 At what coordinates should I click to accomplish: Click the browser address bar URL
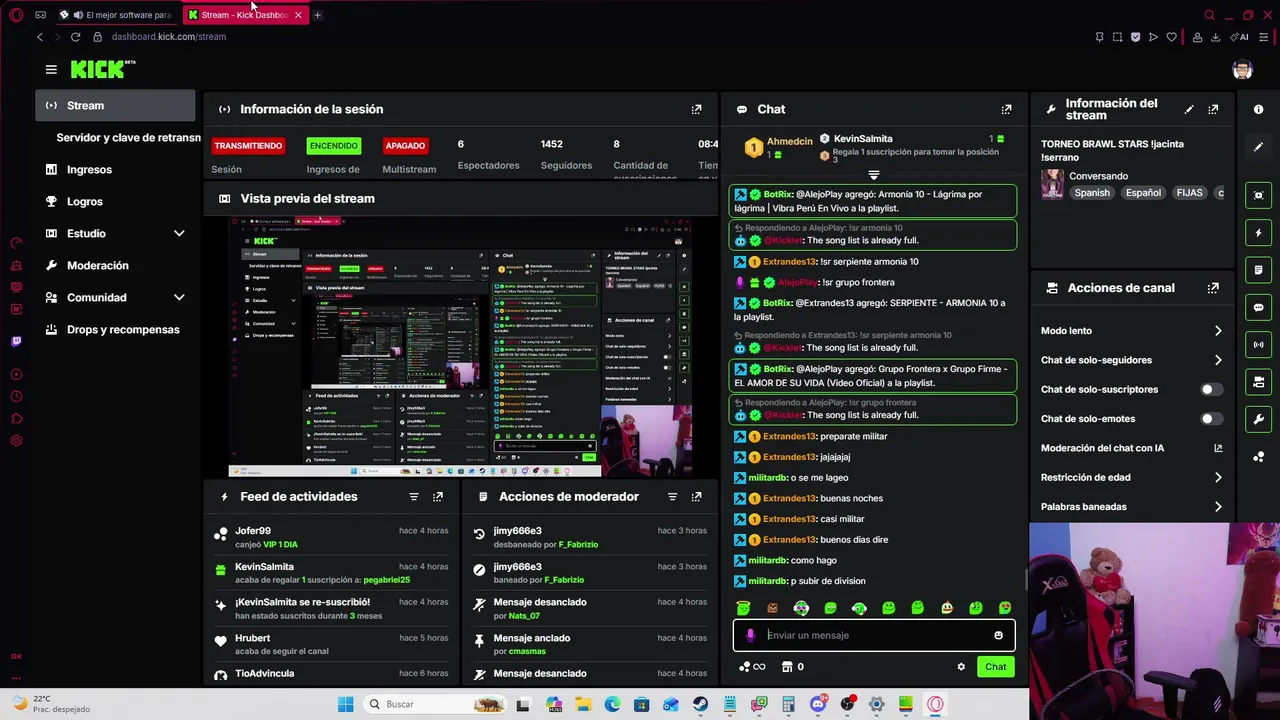[169, 37]
